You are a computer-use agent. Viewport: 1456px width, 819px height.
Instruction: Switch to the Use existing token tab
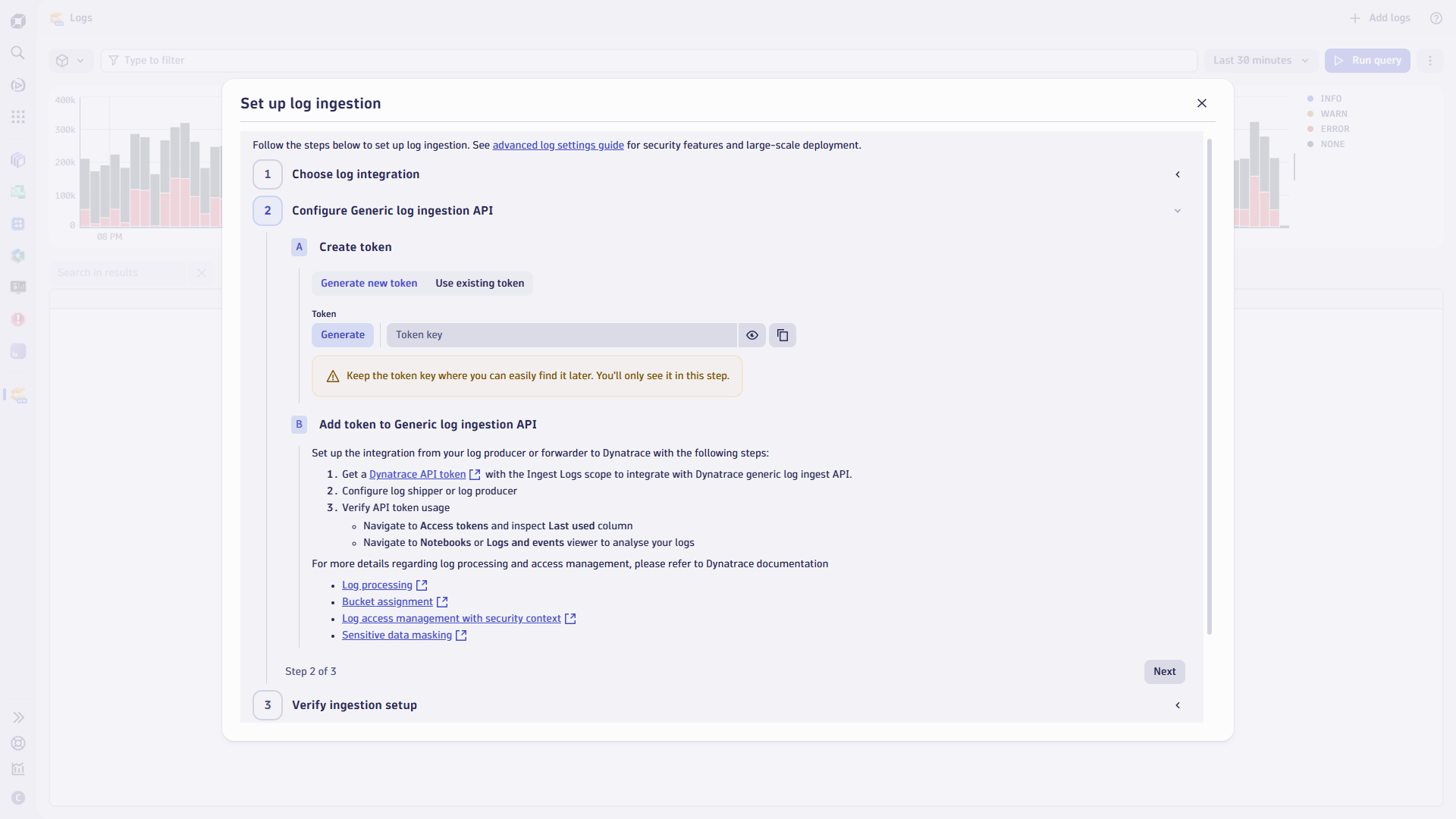click(x=479, y=283)
